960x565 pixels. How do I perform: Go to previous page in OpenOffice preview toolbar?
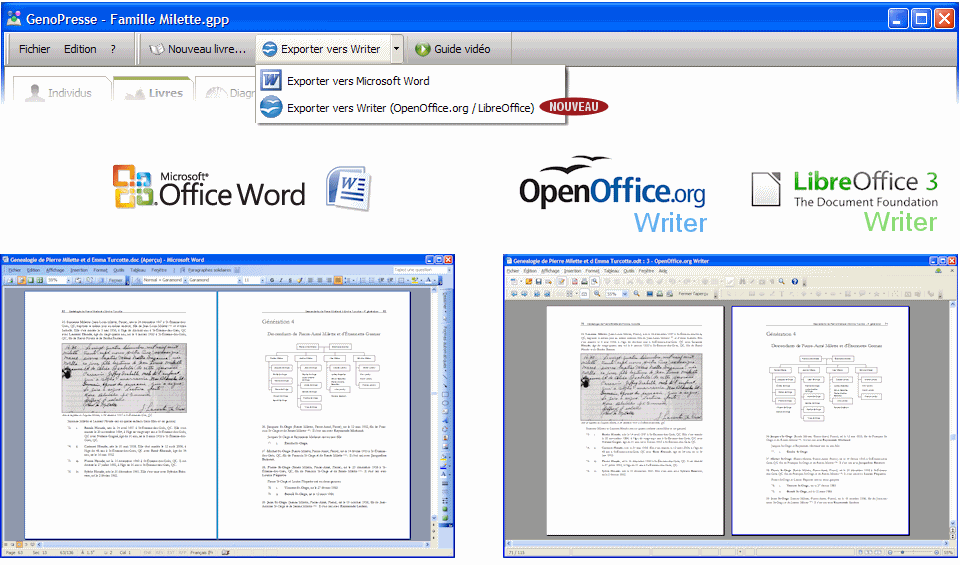pos(514,293)
